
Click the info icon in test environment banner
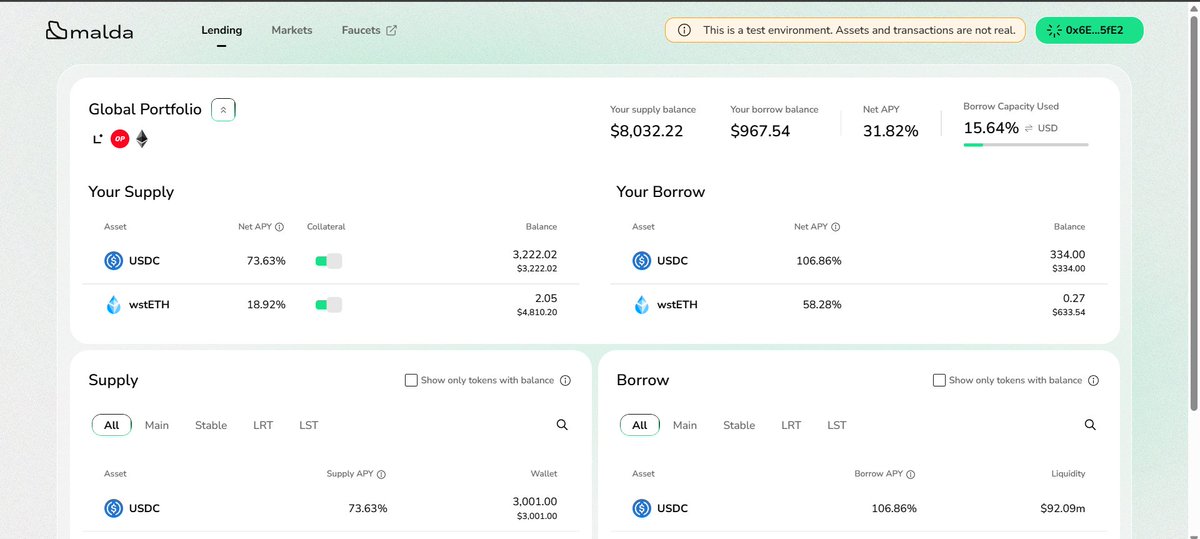coord(684,30)
